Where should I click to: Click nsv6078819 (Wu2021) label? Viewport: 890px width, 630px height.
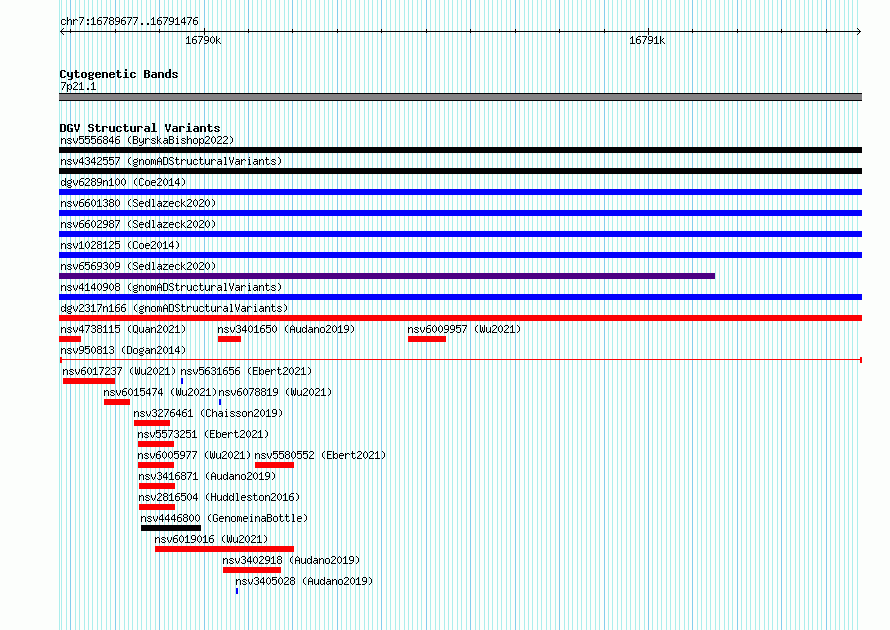click(275, 392)
